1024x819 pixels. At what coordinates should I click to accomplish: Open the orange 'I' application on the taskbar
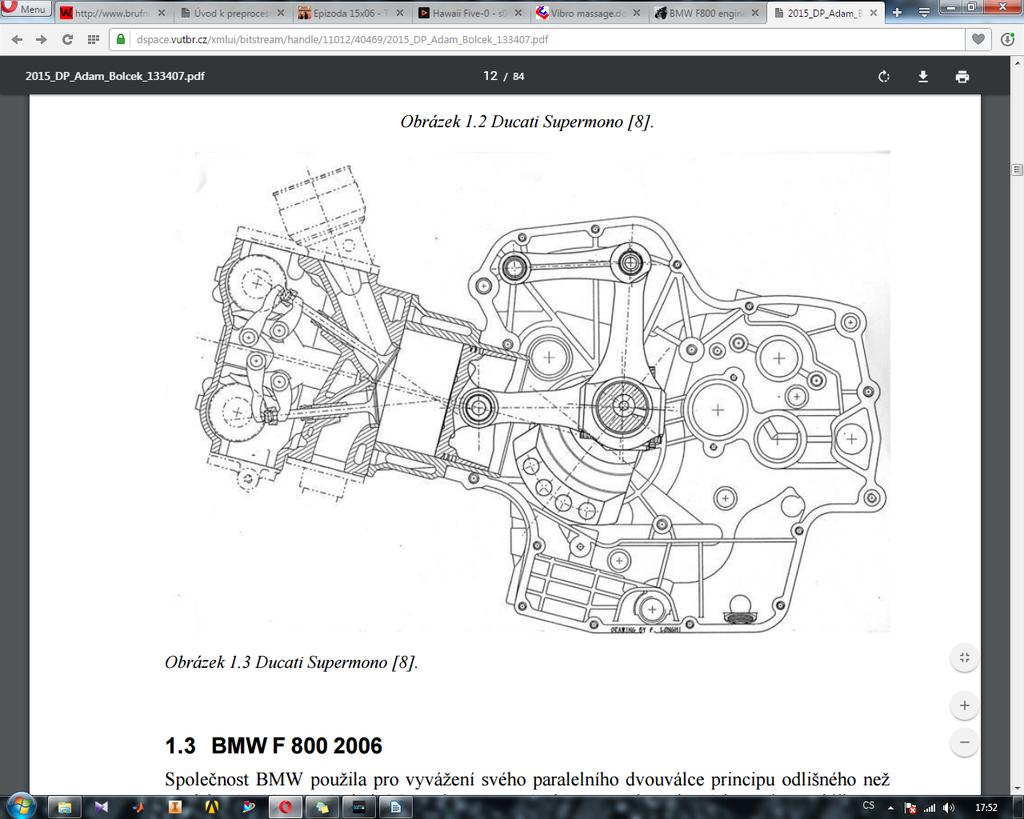tap(174, 807)
